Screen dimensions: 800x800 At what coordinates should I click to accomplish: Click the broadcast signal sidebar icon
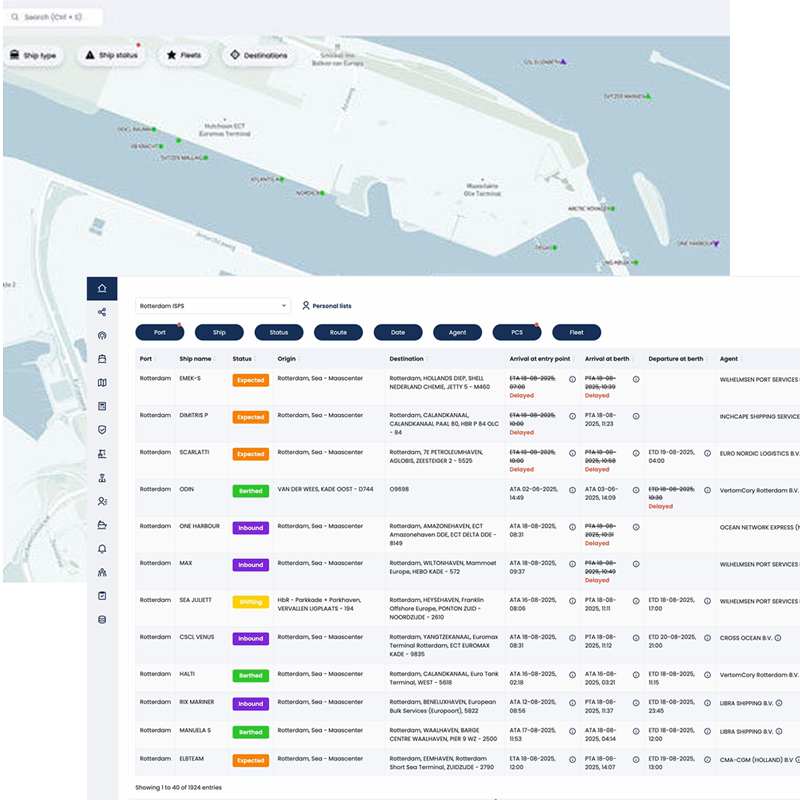(x=102, y=336)
